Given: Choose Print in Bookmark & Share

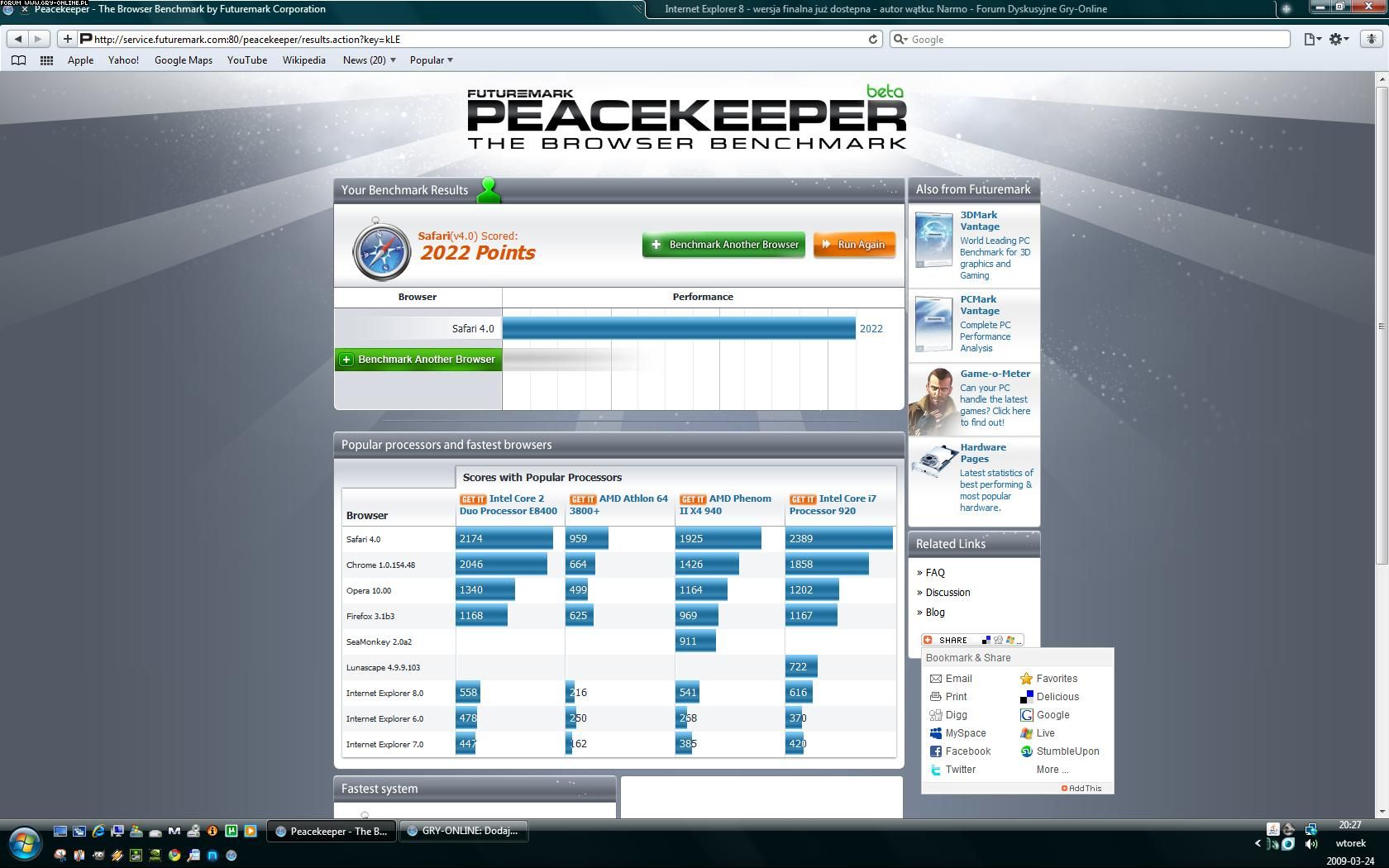Looking at the screenshot, I should pyautogui.click(x=948, y=697).
